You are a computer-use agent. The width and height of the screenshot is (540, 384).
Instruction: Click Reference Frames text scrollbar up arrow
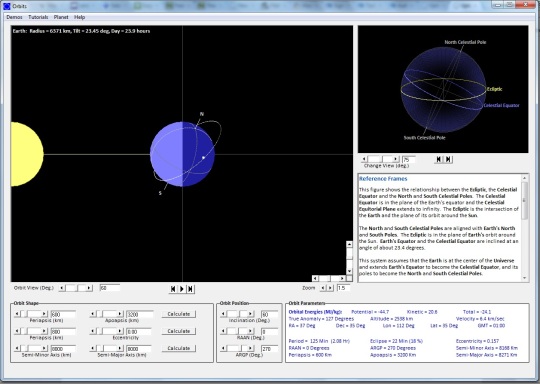(x=525, y=178)
